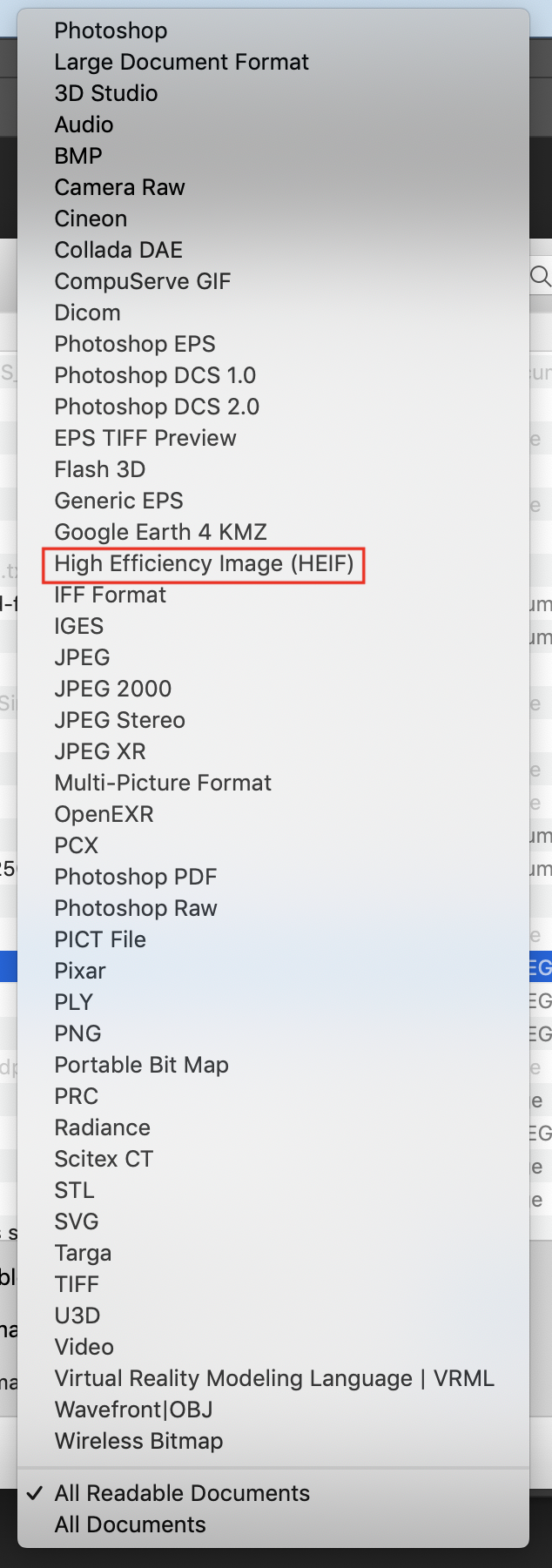This screenshot has height=1568, width=552.
Task: Select Photoshop PDF format
Action: pyautogui.click(x=135, y=878)
